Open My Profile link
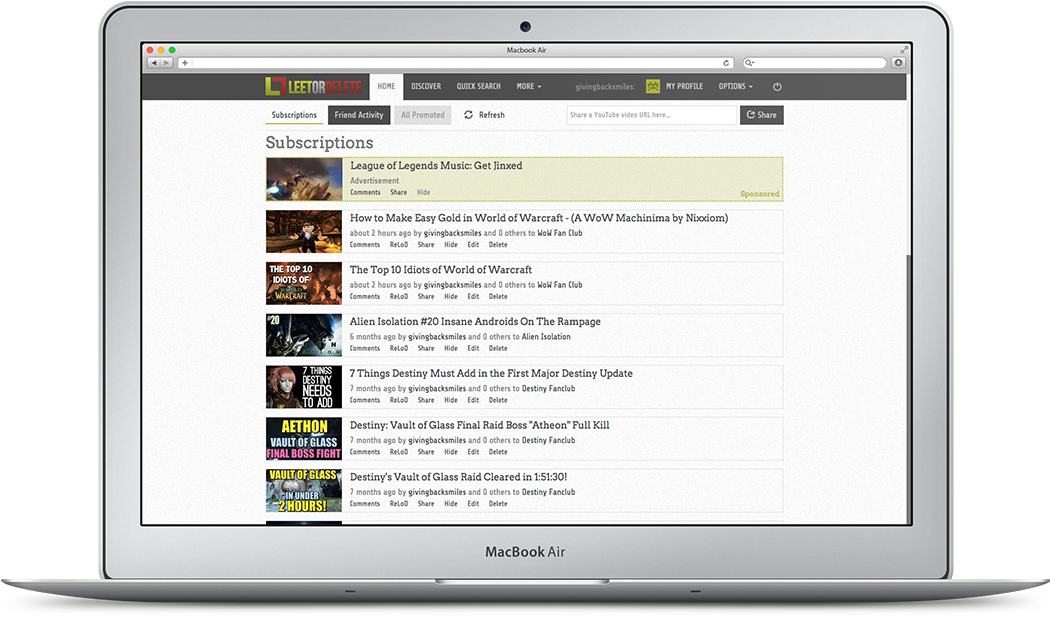Viewport: 1050px width, 620px height. pyautogui.click(x=684, y=86)
